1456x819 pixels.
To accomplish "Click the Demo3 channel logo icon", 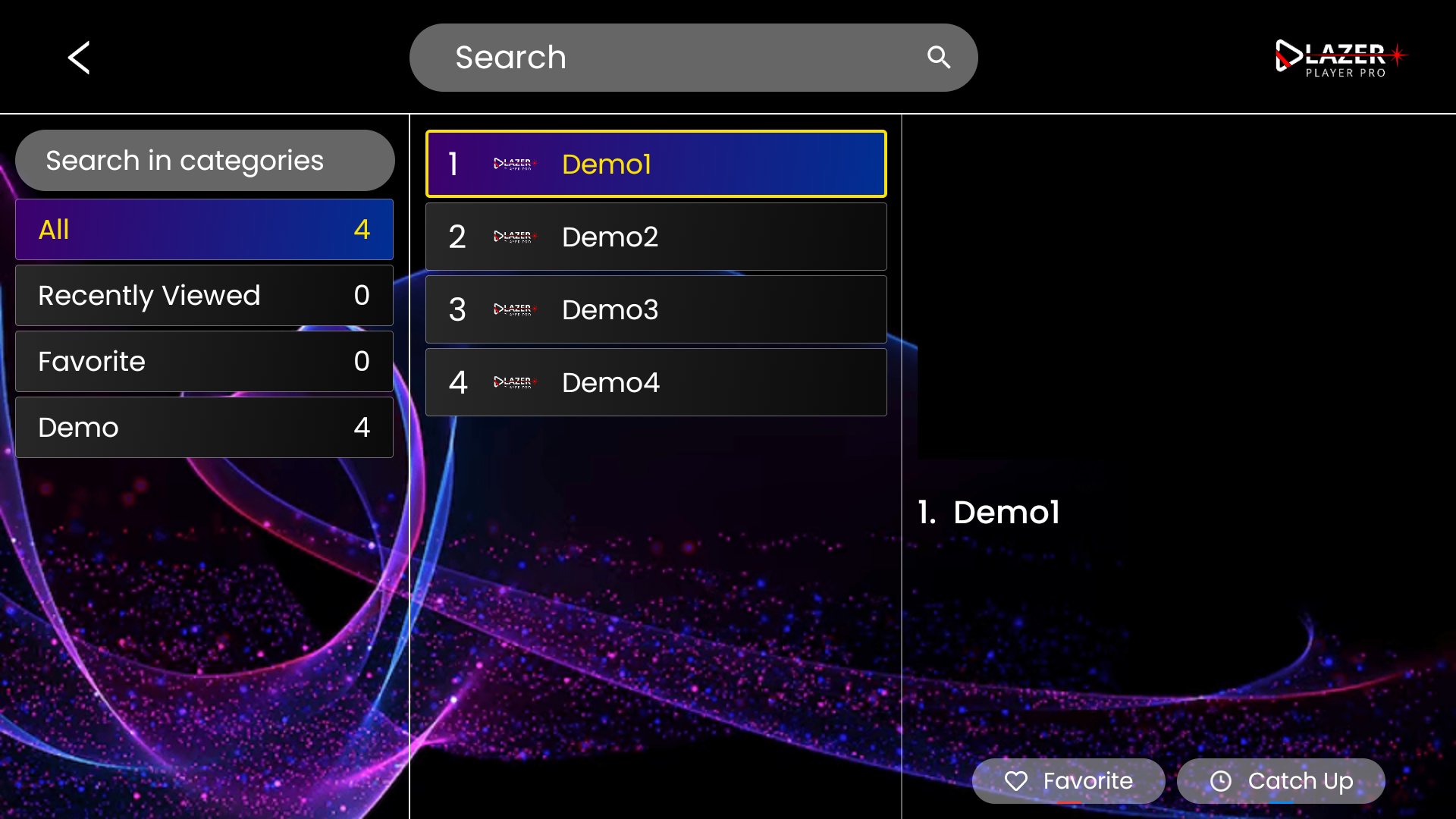I will tap(515, 309).
